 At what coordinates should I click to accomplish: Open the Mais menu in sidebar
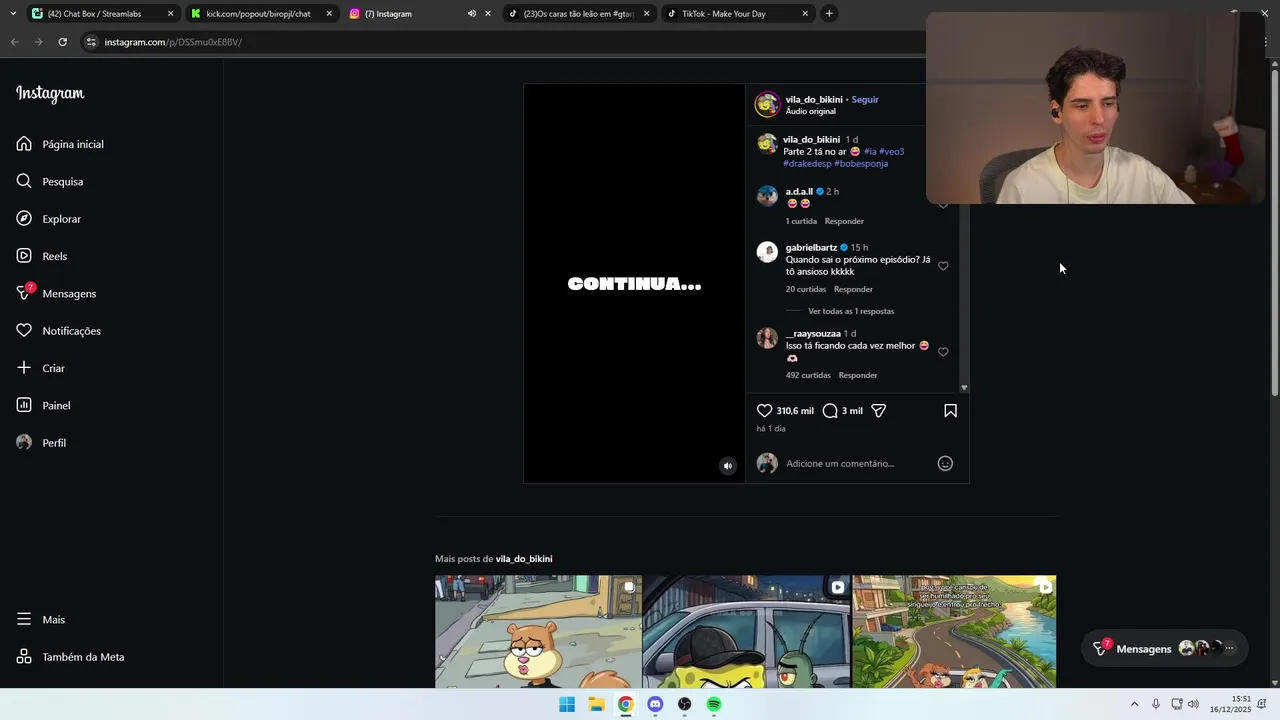click(x=41, y=619)
